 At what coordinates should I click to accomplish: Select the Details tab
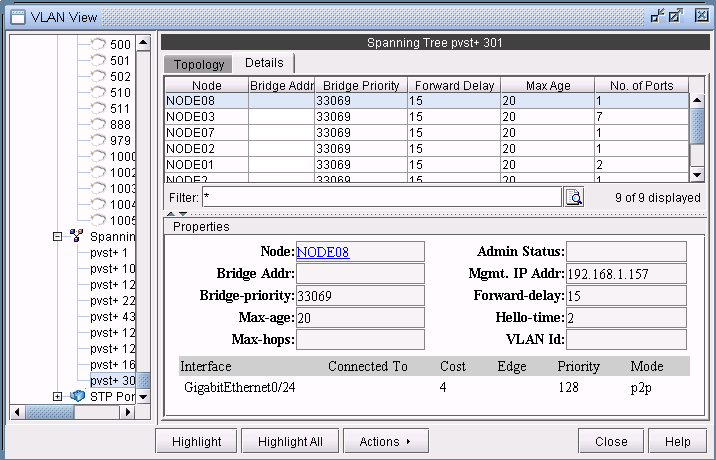pyautogui.click(x=264, y=63)
